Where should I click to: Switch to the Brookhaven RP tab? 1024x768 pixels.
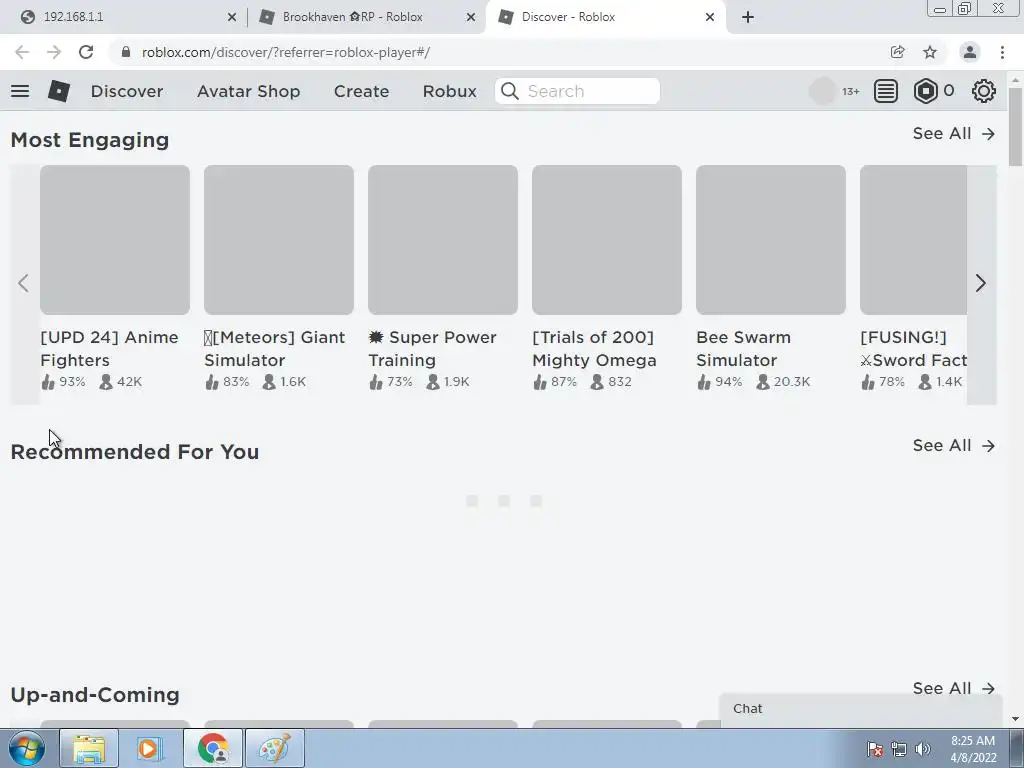(x=364, y=17)
